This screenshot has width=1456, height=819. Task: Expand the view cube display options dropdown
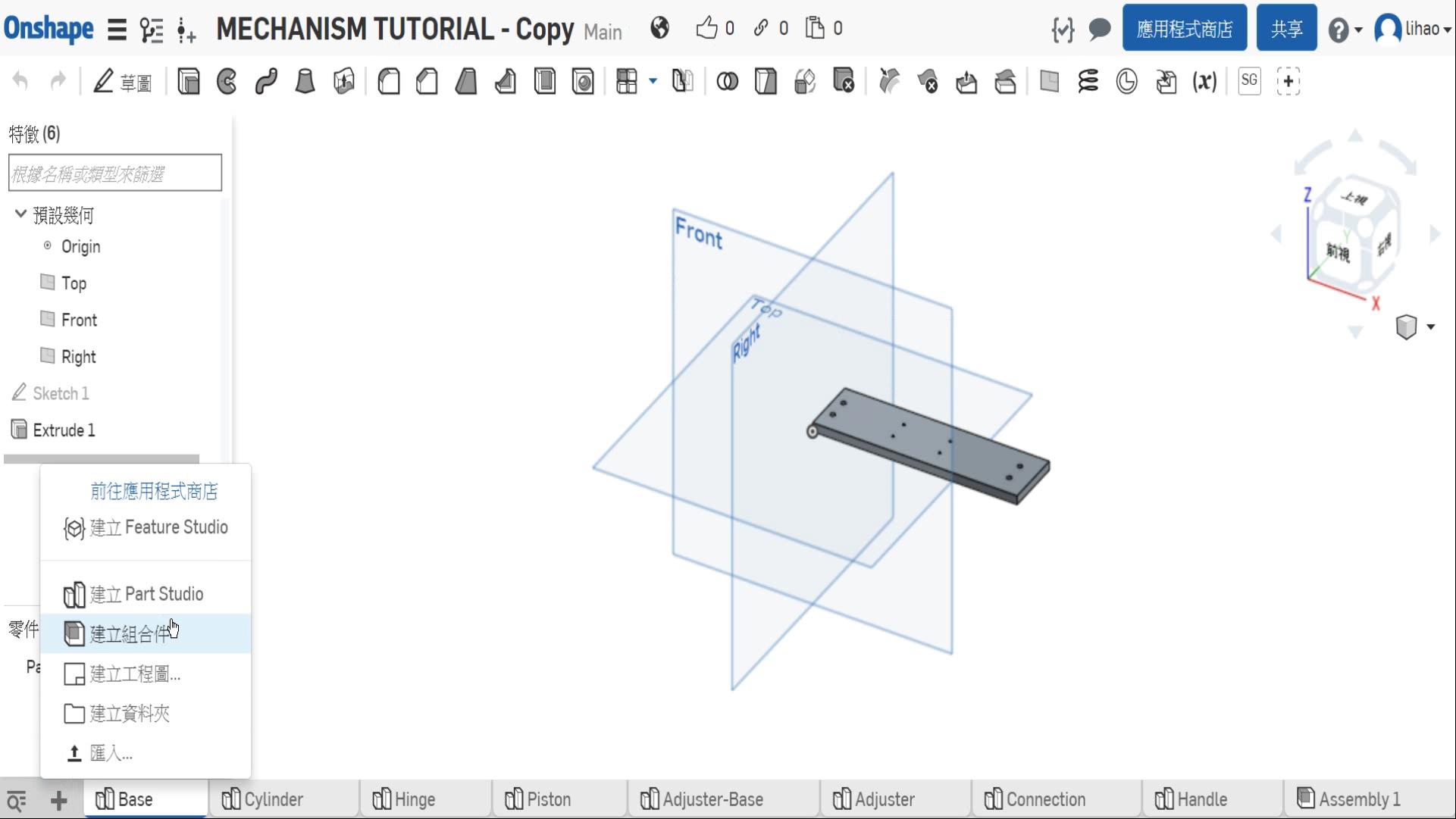tap(1430, 327)
